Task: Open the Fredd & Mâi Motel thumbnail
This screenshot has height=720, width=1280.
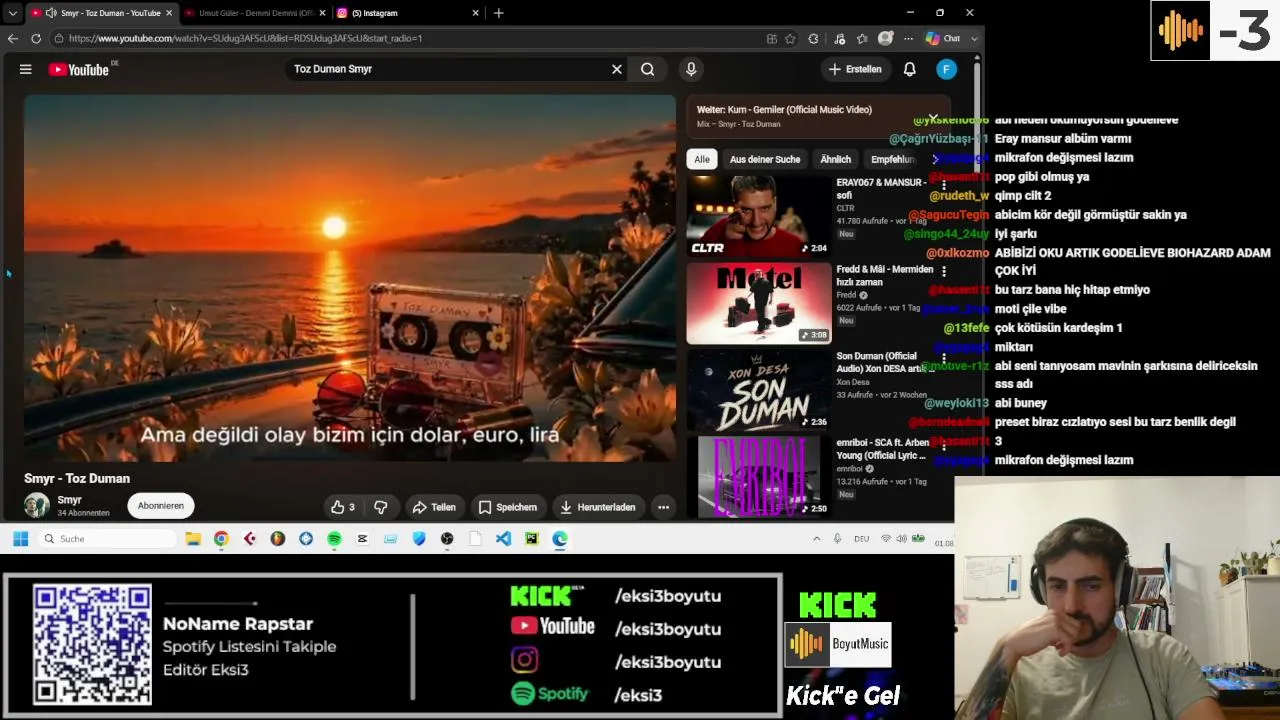Action: pos(759,303)
